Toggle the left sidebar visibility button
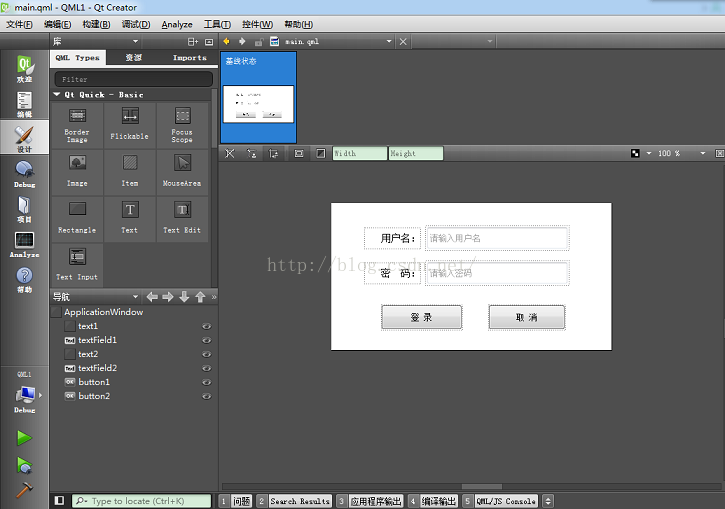725x509 pixels. click(x=59, y=501)
